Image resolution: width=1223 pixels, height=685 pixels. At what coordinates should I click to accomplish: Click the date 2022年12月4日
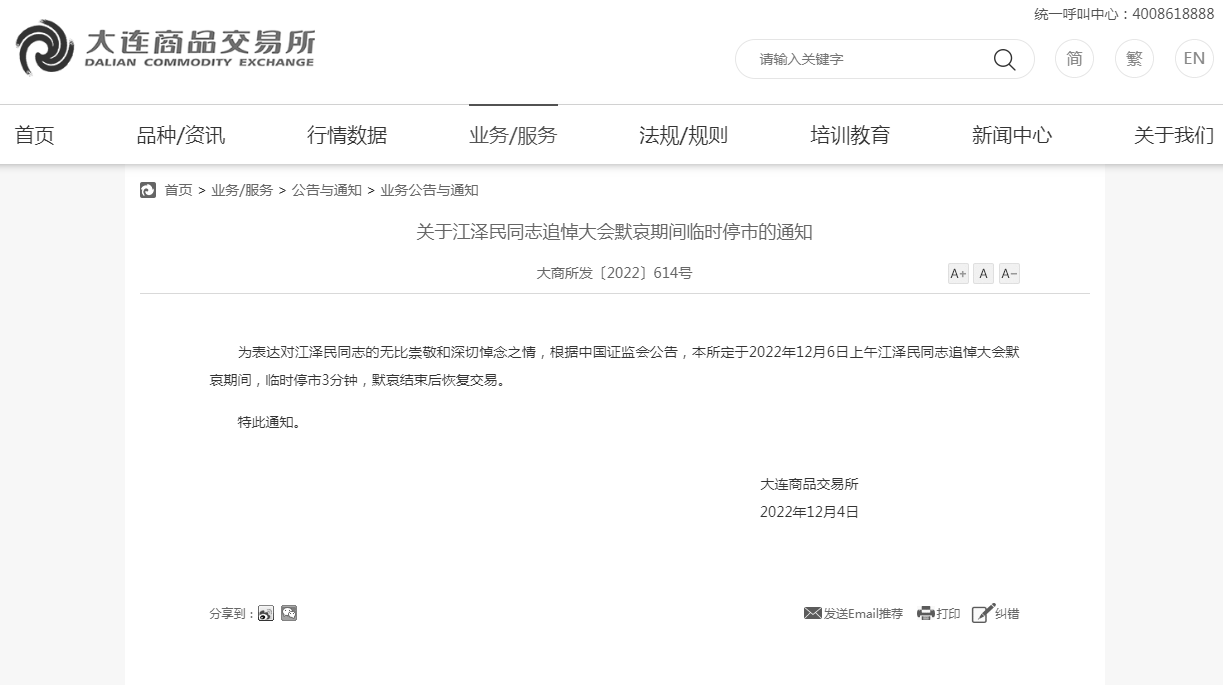pyautogui.click(x=809, y=512)
